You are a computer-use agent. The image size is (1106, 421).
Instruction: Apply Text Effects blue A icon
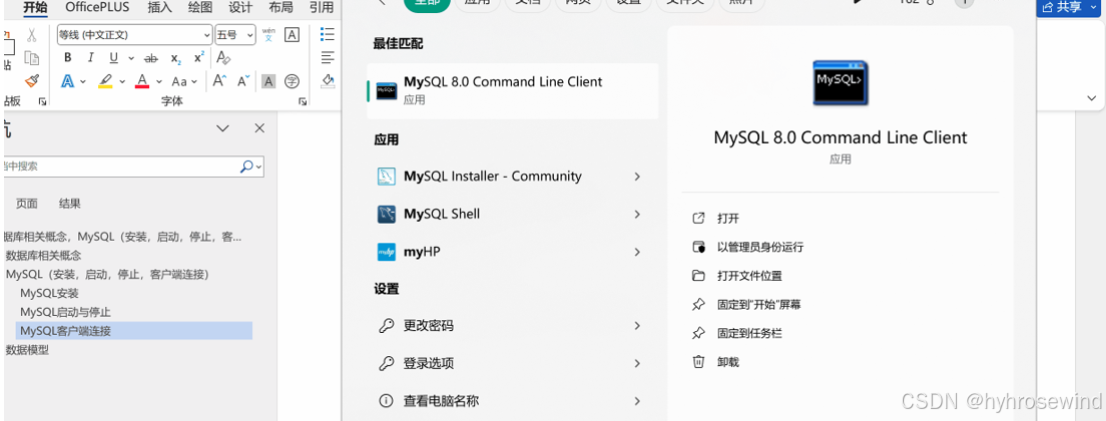pyautogui.click(x=68, y=81)
